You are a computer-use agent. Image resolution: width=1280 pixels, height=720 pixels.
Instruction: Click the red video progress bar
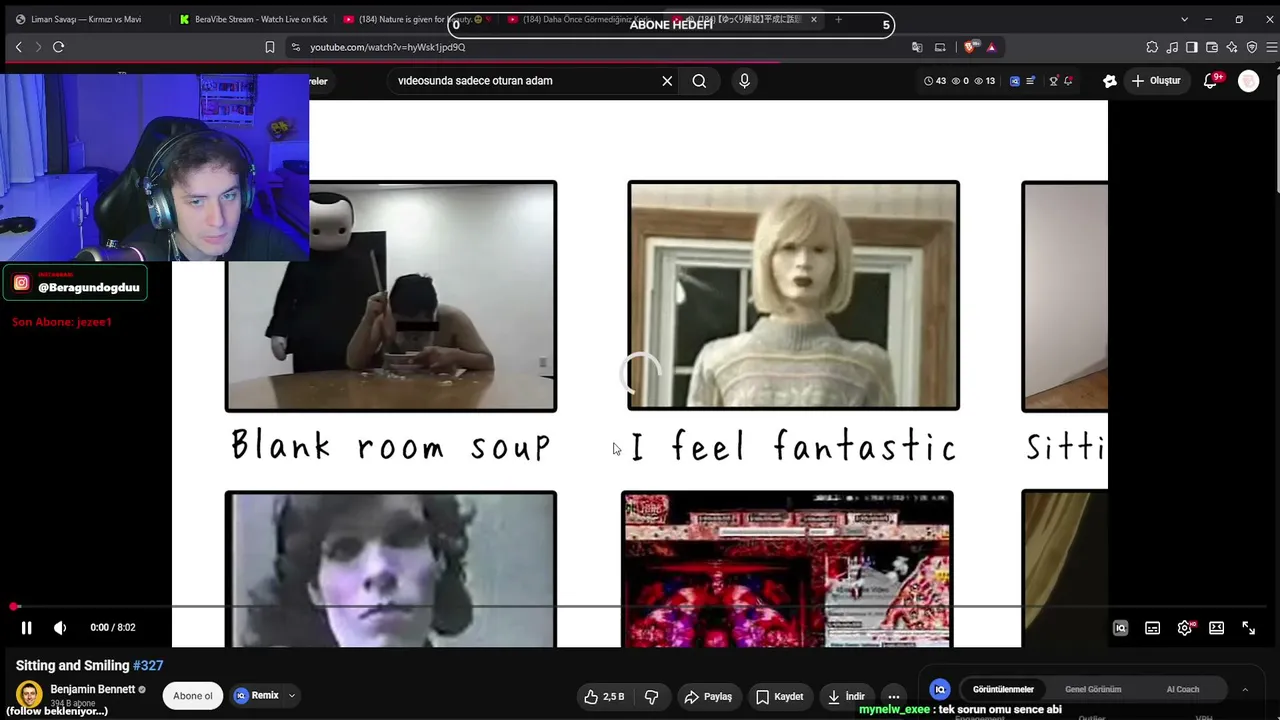[640, 606]
